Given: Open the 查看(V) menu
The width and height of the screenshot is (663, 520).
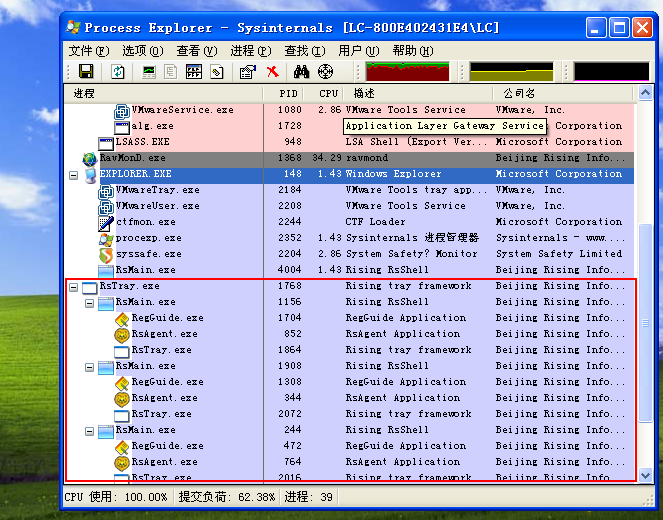Looking at the screenshot, I should [x=197, y=51].
